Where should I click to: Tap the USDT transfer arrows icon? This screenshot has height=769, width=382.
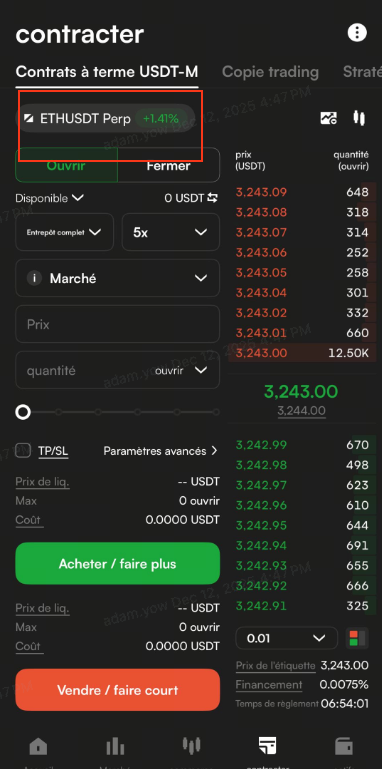tap(212, 198)
